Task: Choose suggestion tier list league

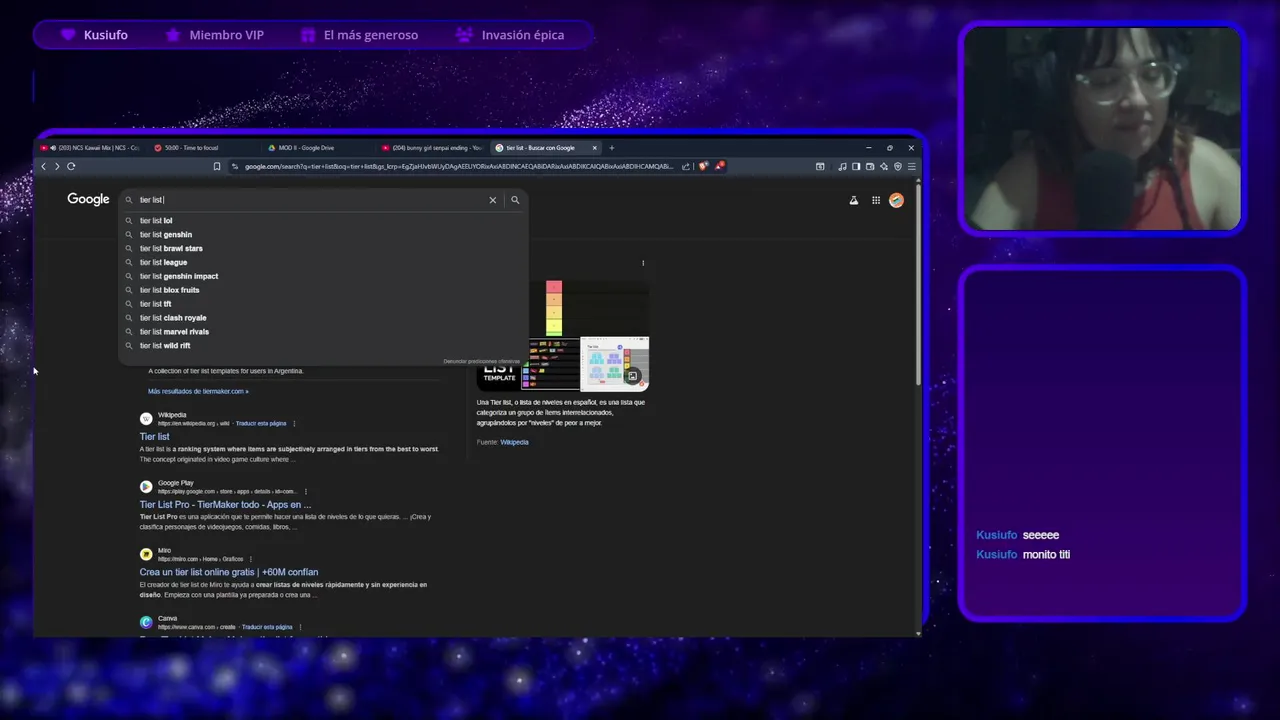Action: click(x=323, y=262)
